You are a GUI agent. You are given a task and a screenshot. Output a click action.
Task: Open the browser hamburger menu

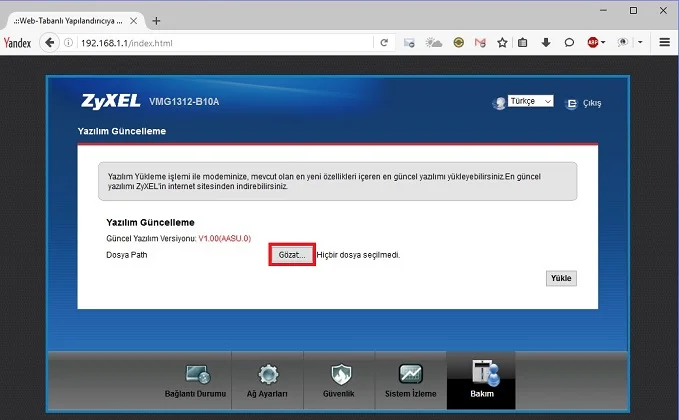(x=664, y=42)
